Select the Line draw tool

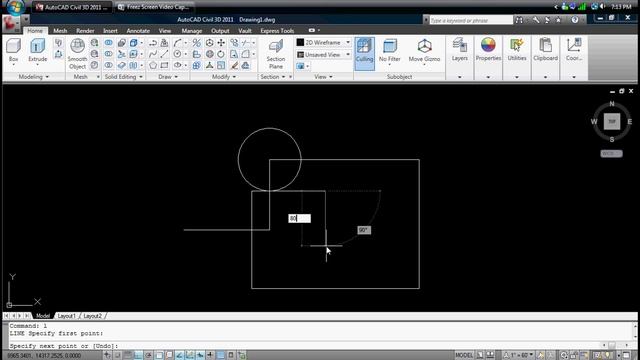(164, 54)
